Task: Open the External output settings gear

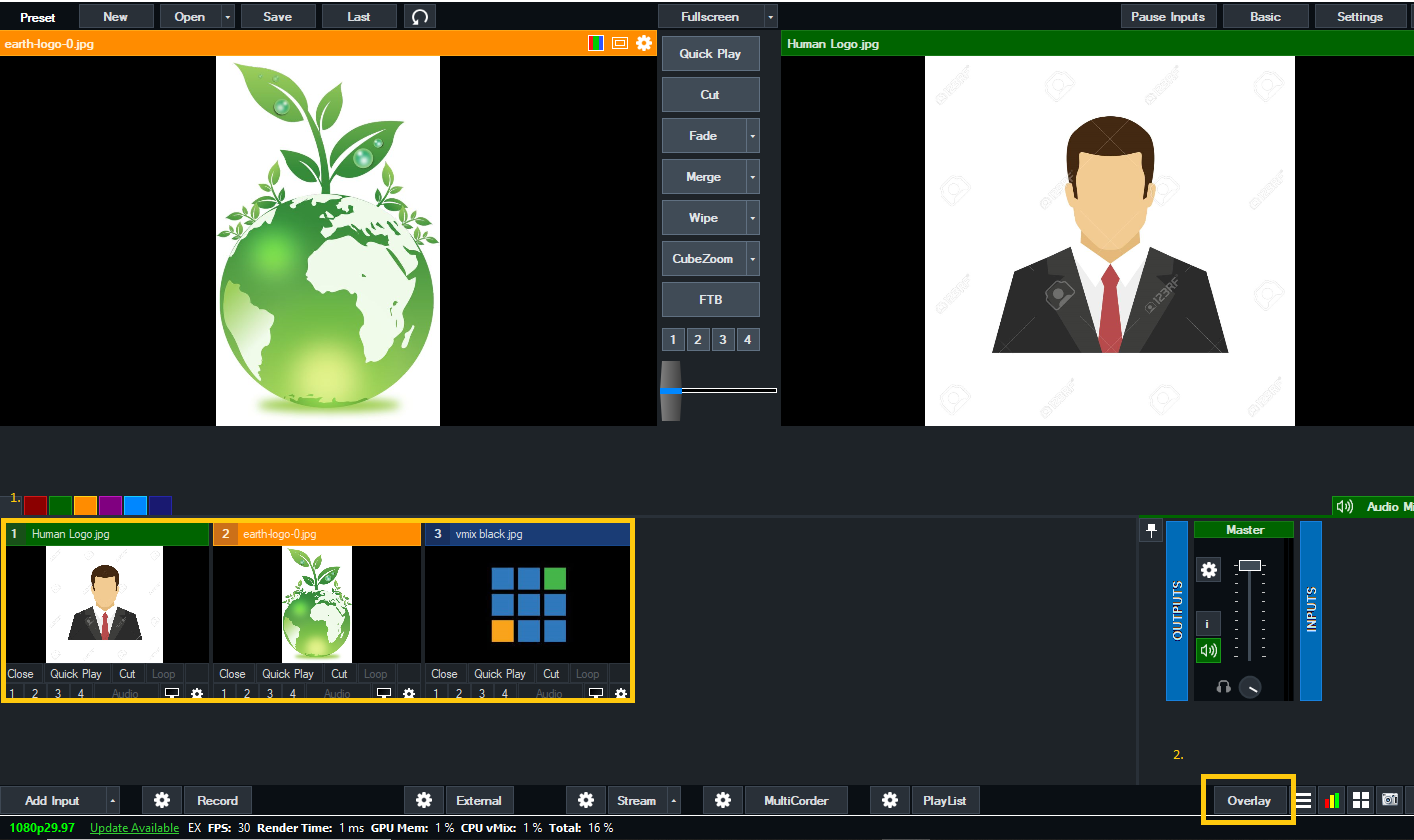Action: pyautogui.click(x=424, y=800)
